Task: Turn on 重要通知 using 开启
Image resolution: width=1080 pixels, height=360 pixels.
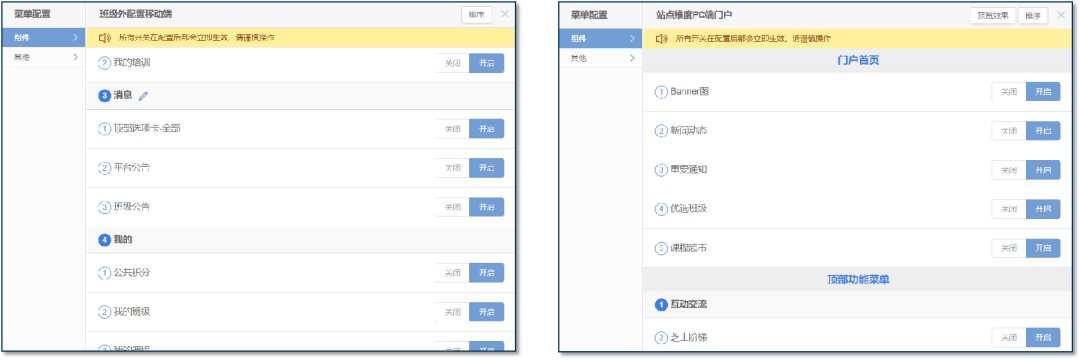Action: pyautogui.click(x=1043, y=170)
